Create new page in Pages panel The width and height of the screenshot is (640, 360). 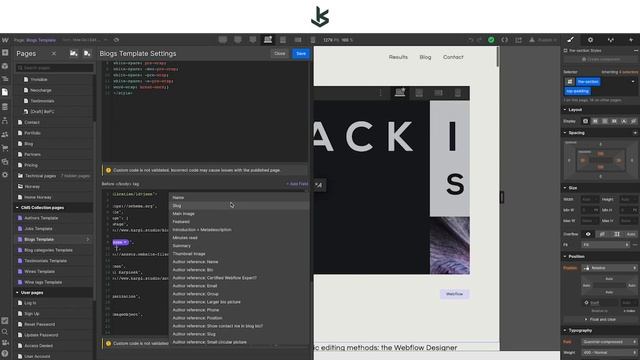click(87, 53)
